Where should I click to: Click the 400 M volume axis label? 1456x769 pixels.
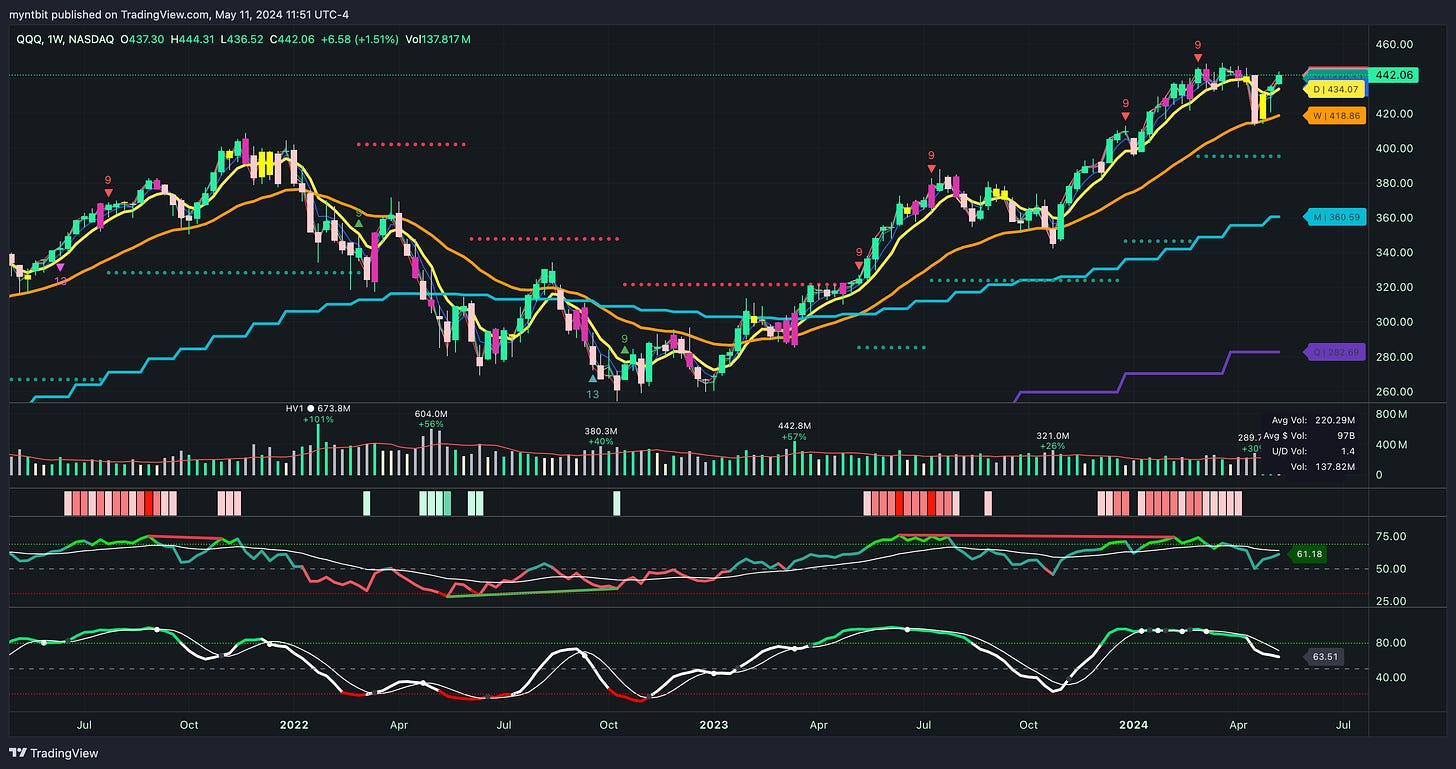[1392, 444]
